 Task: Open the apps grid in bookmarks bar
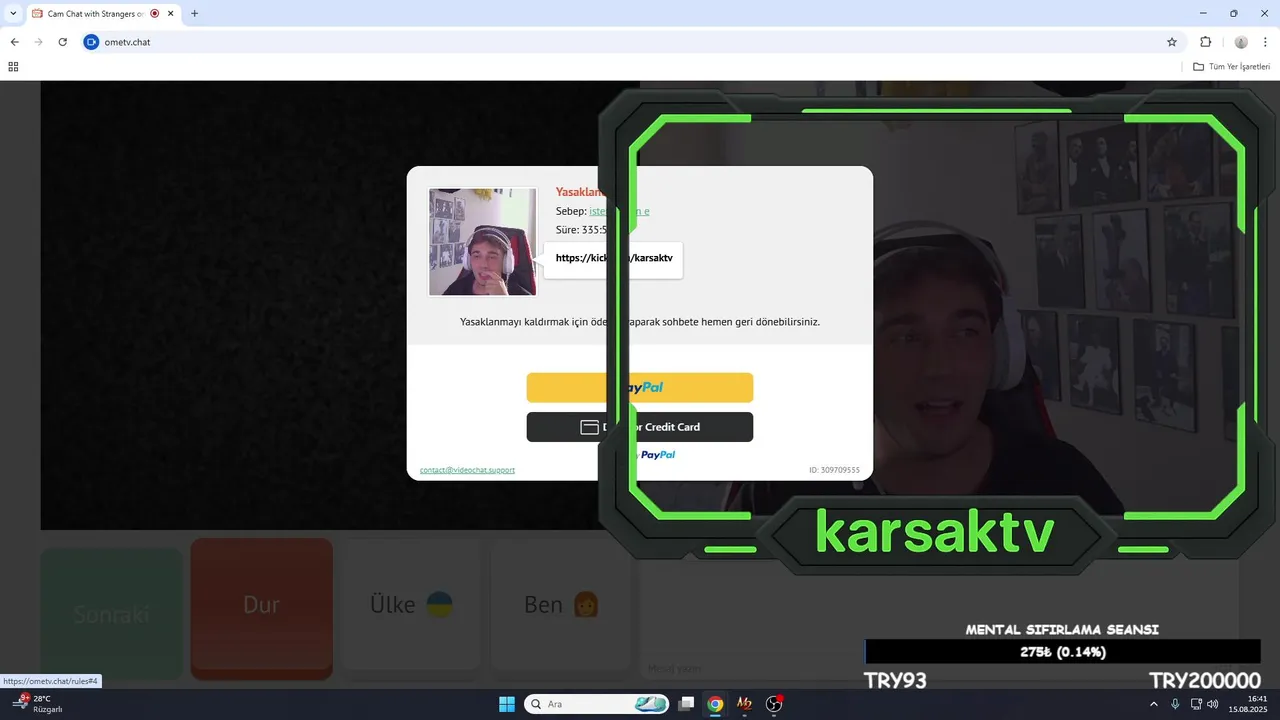[13, 67]
